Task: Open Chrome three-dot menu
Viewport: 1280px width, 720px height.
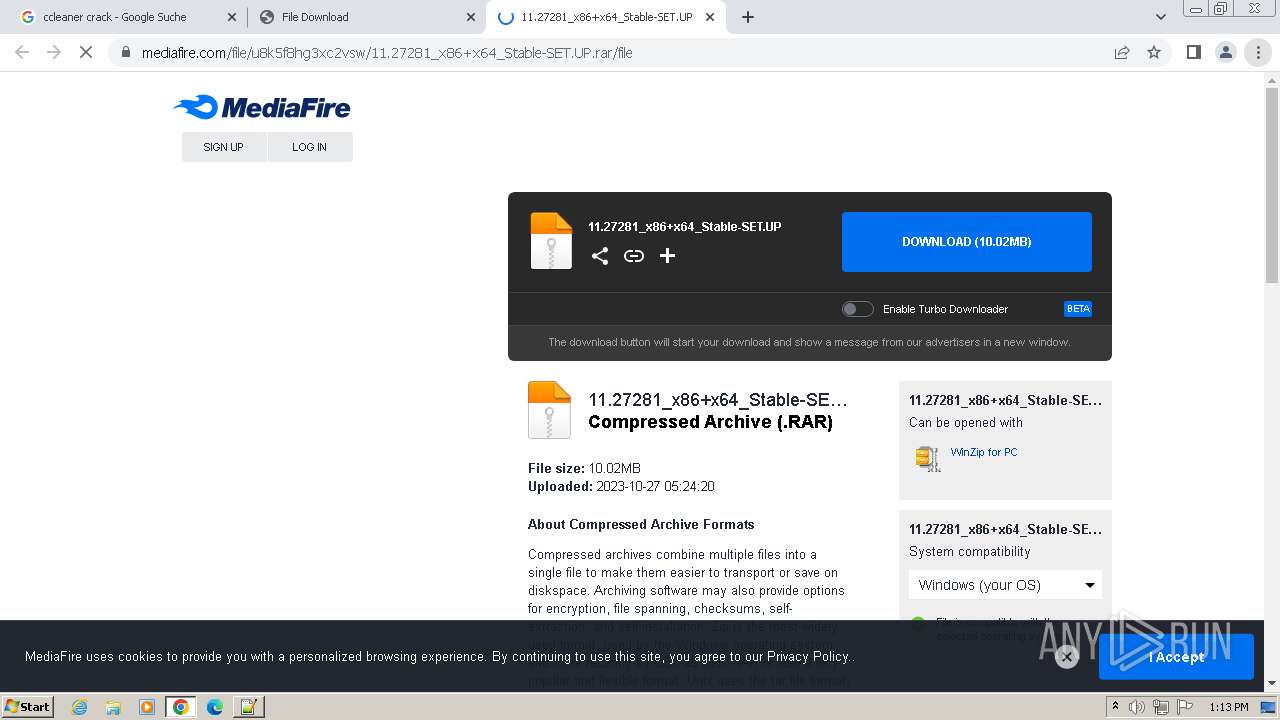Action: click(1258, 52)
